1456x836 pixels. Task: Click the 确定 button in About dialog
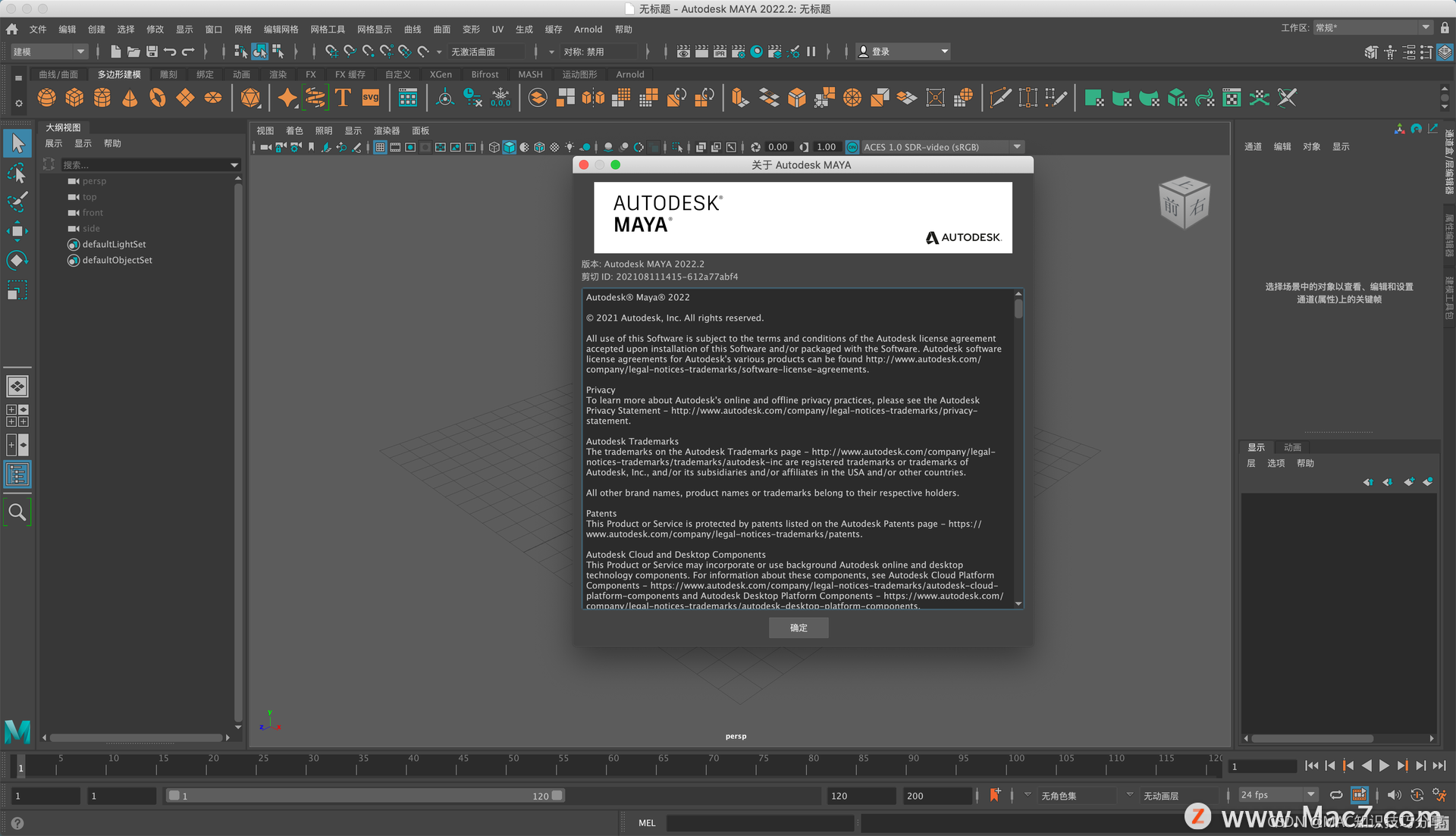798,628
